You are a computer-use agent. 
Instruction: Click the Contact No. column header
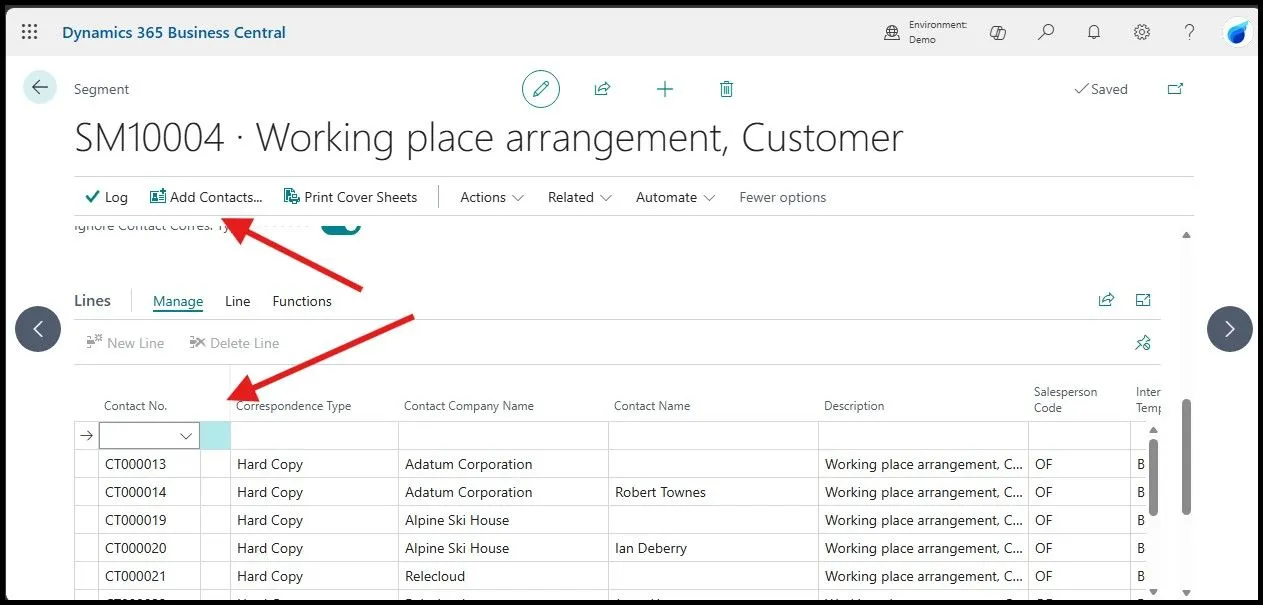pos(136,406)
